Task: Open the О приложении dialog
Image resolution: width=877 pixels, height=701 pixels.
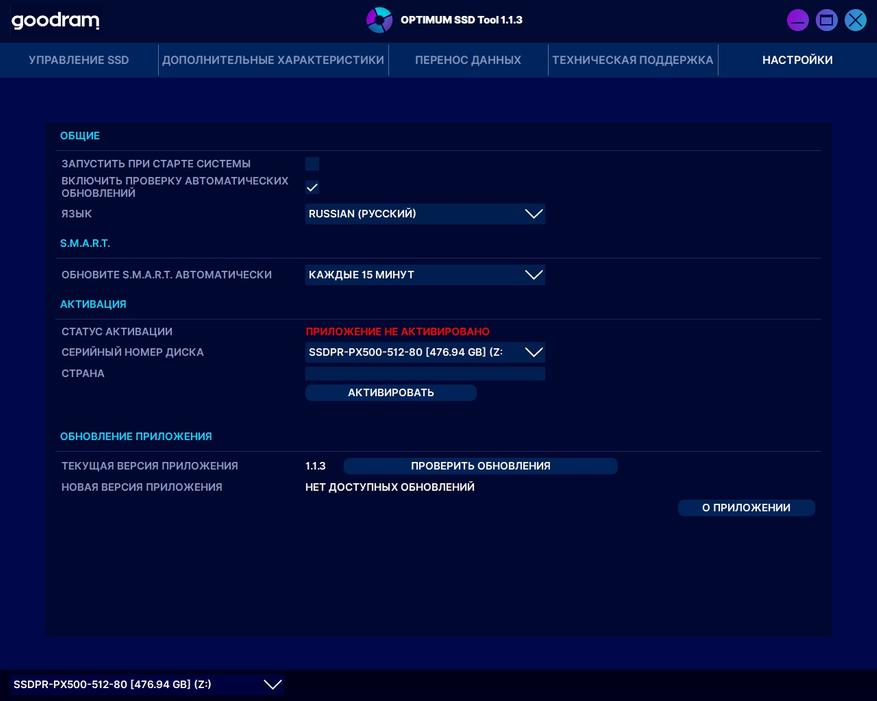Action: click(746, 508)
